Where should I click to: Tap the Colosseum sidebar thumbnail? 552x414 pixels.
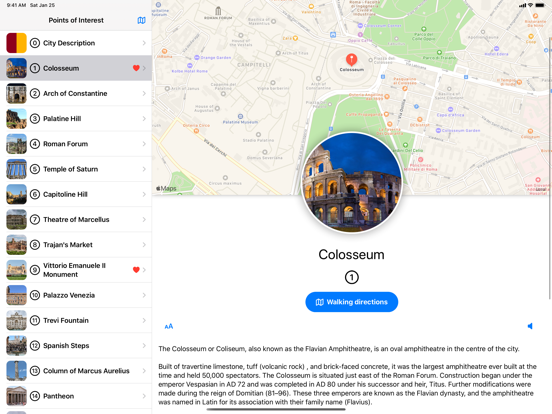[x=17, y=68]
